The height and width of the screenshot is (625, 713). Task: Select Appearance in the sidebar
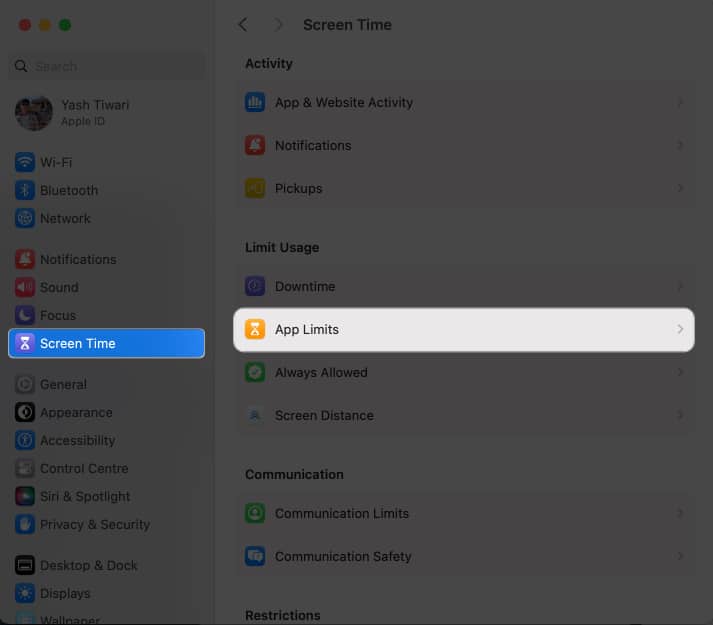tap(106, 413)
